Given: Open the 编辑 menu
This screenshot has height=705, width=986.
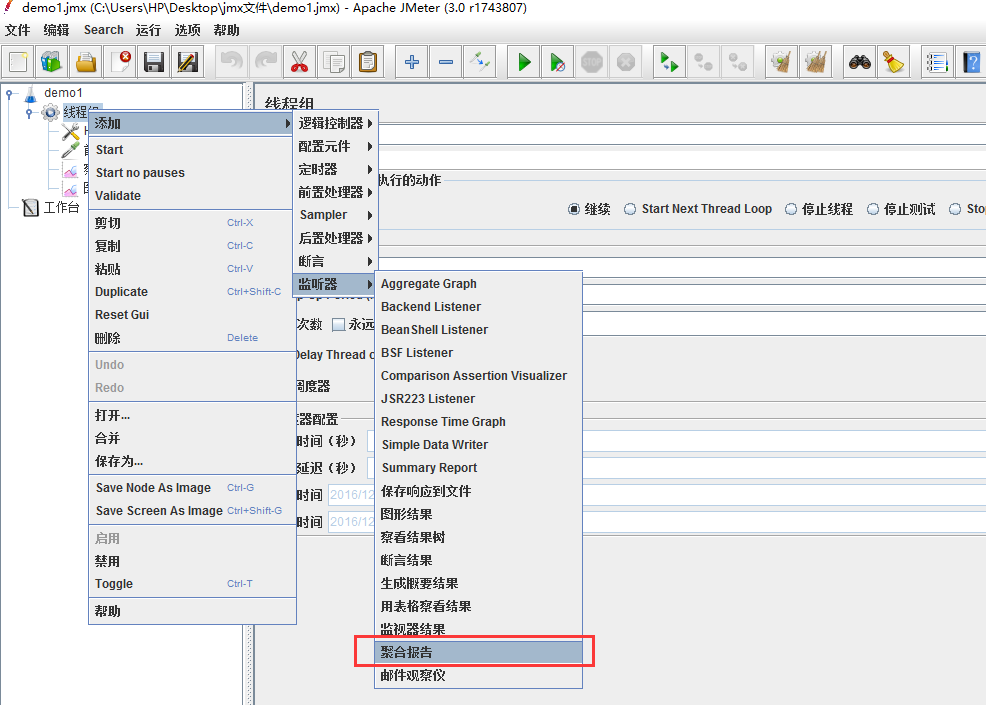Looking at the screenshot, I should (56, 30).
